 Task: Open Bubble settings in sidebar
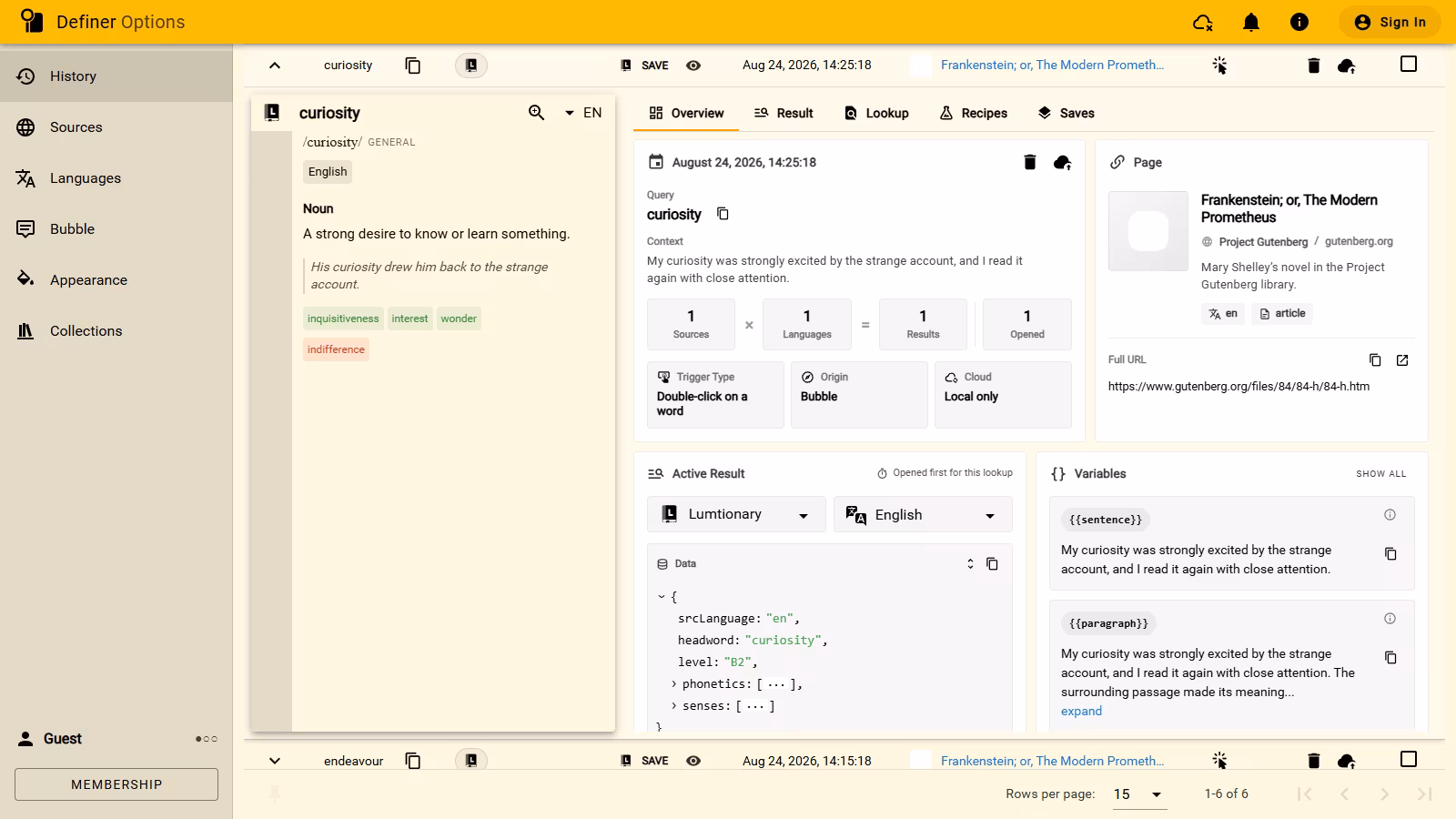(116, 229)
